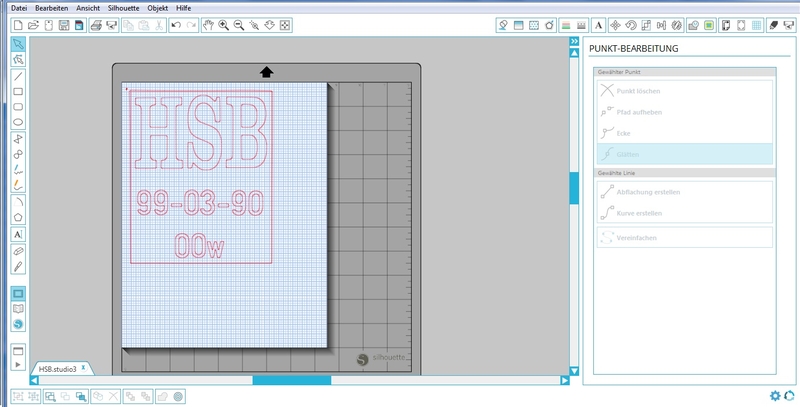
Task: Activate the Pan hand tool
Action: tap(207, 23)
